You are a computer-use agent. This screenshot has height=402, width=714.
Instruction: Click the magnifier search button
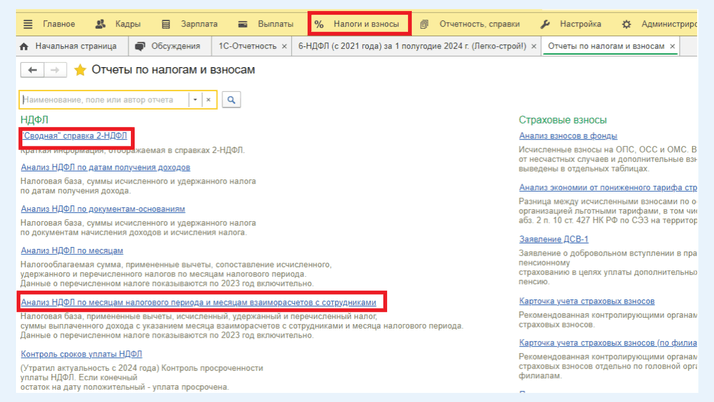coord(231,100)
